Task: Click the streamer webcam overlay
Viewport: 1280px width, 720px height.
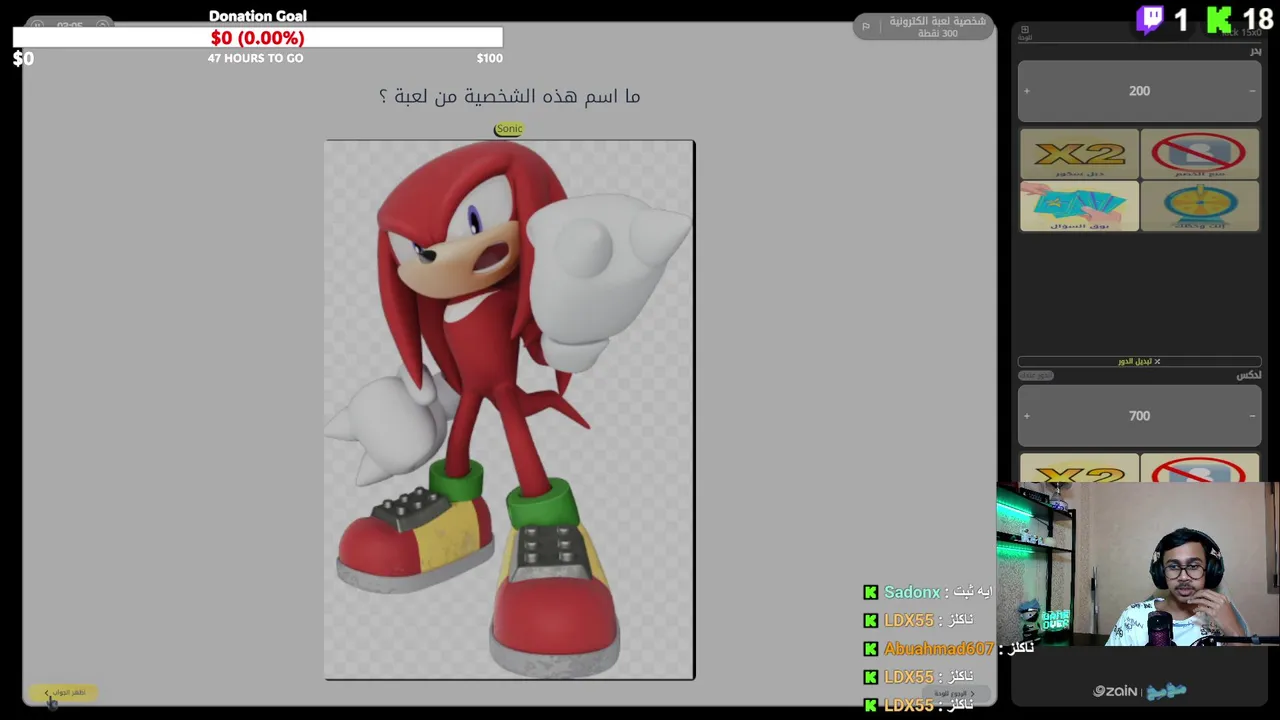Action: [1138, 565]
